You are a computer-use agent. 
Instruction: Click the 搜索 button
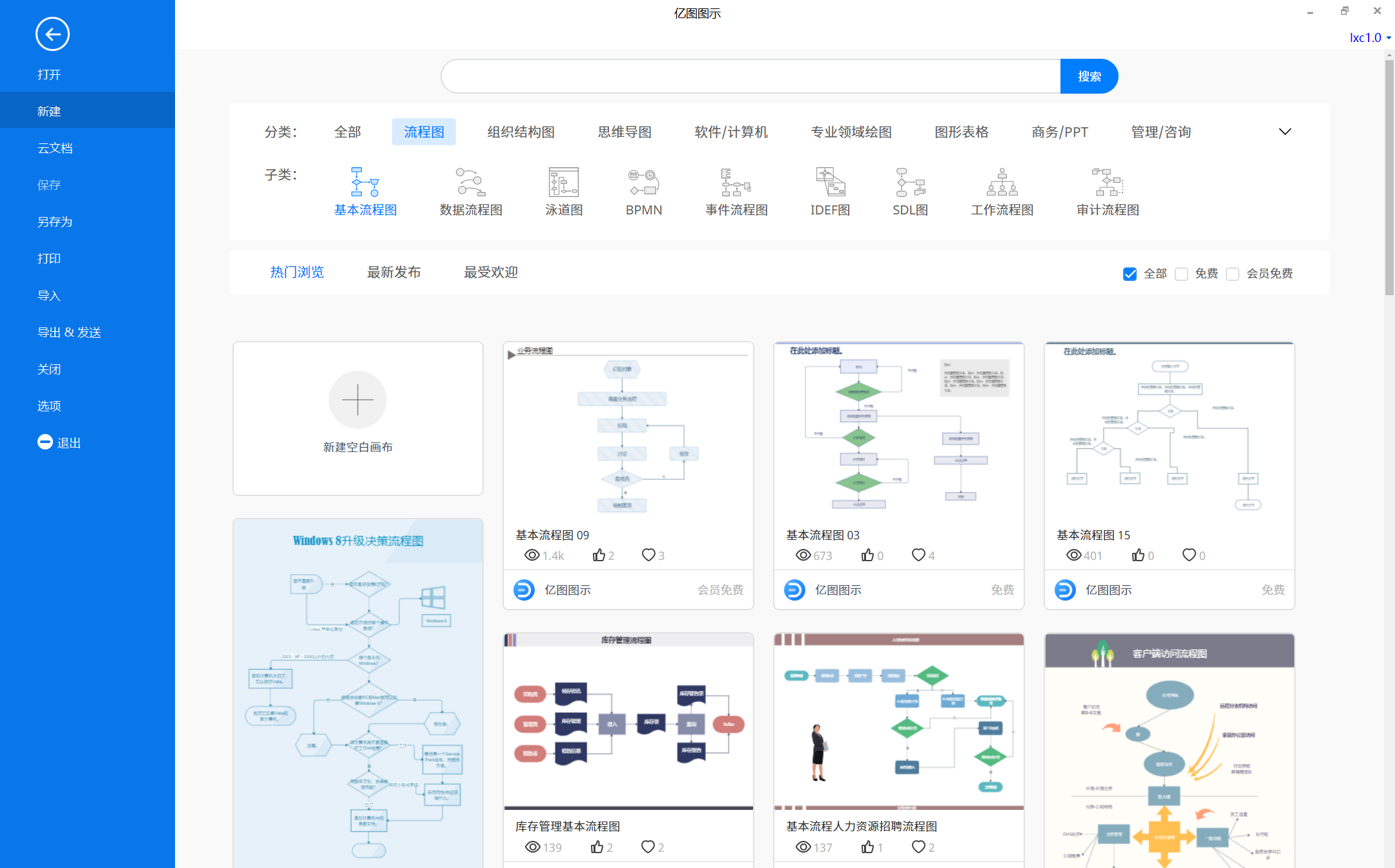tap(1089, 76)
